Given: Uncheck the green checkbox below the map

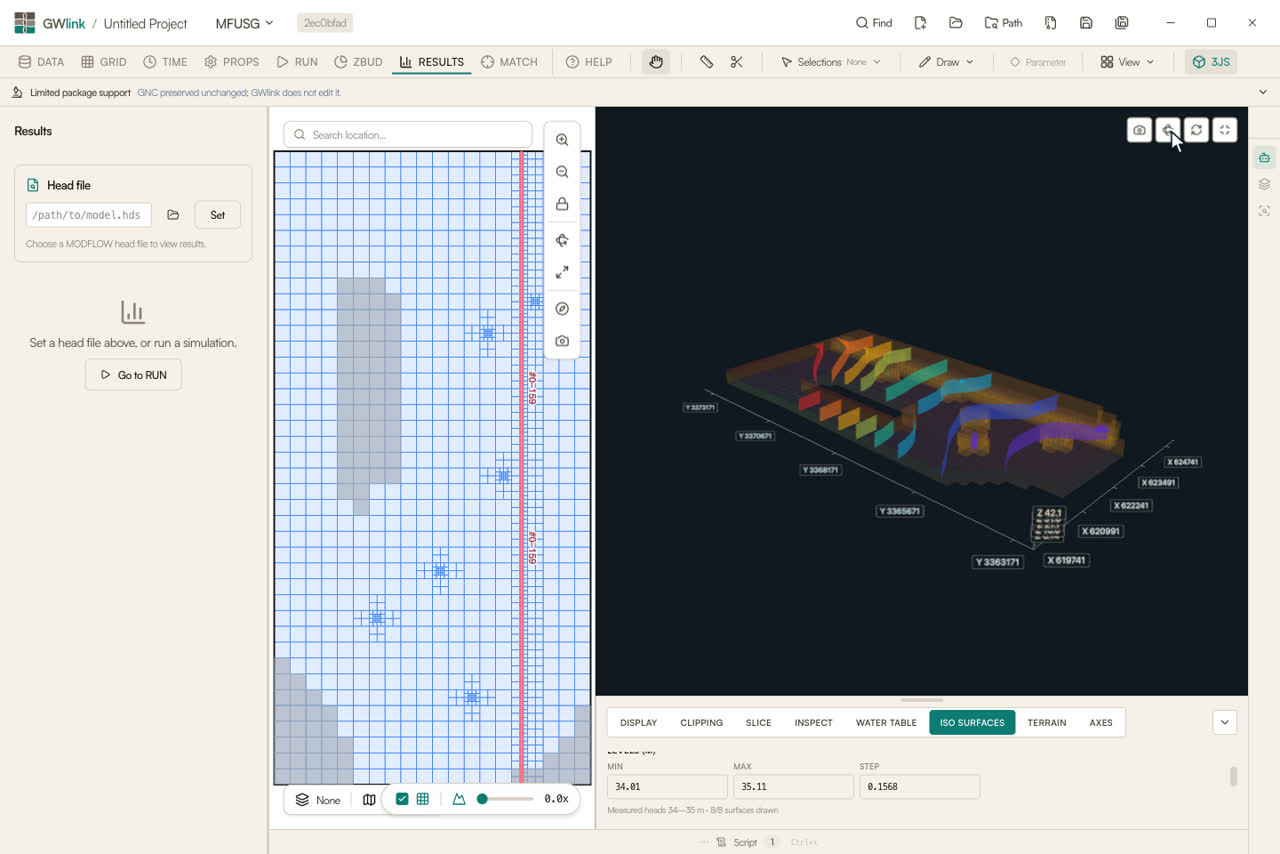Looking at the screenshot, I should (402, 799).
